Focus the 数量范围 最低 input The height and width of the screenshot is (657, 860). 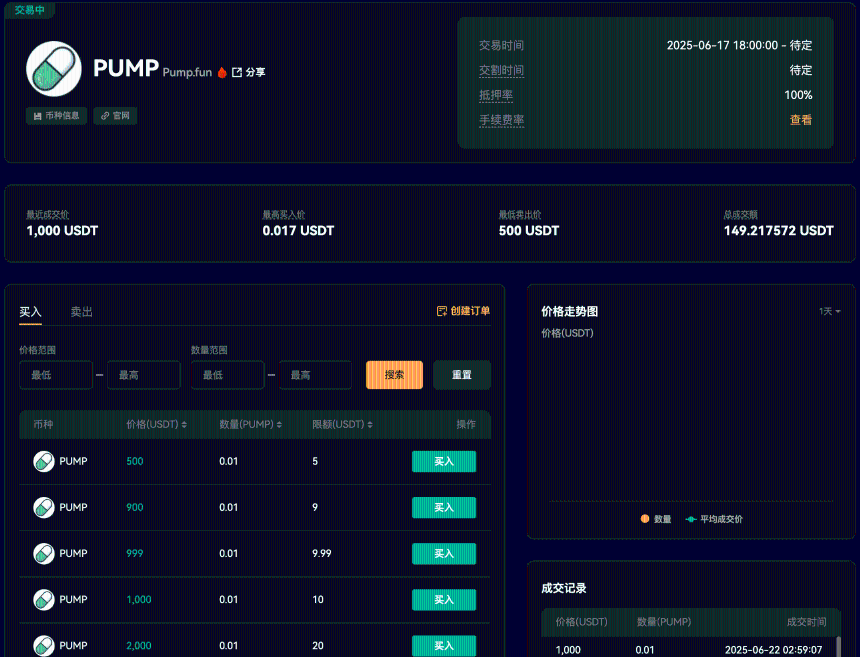[x=228, y=375]
